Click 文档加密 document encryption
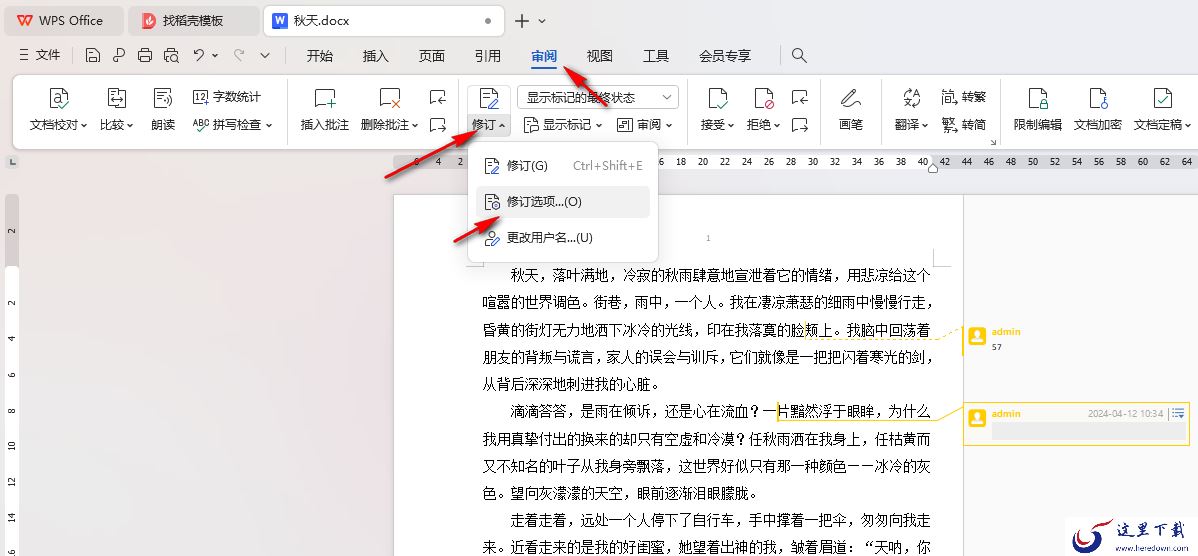 pyautogui.click(x=1098, y=110)
